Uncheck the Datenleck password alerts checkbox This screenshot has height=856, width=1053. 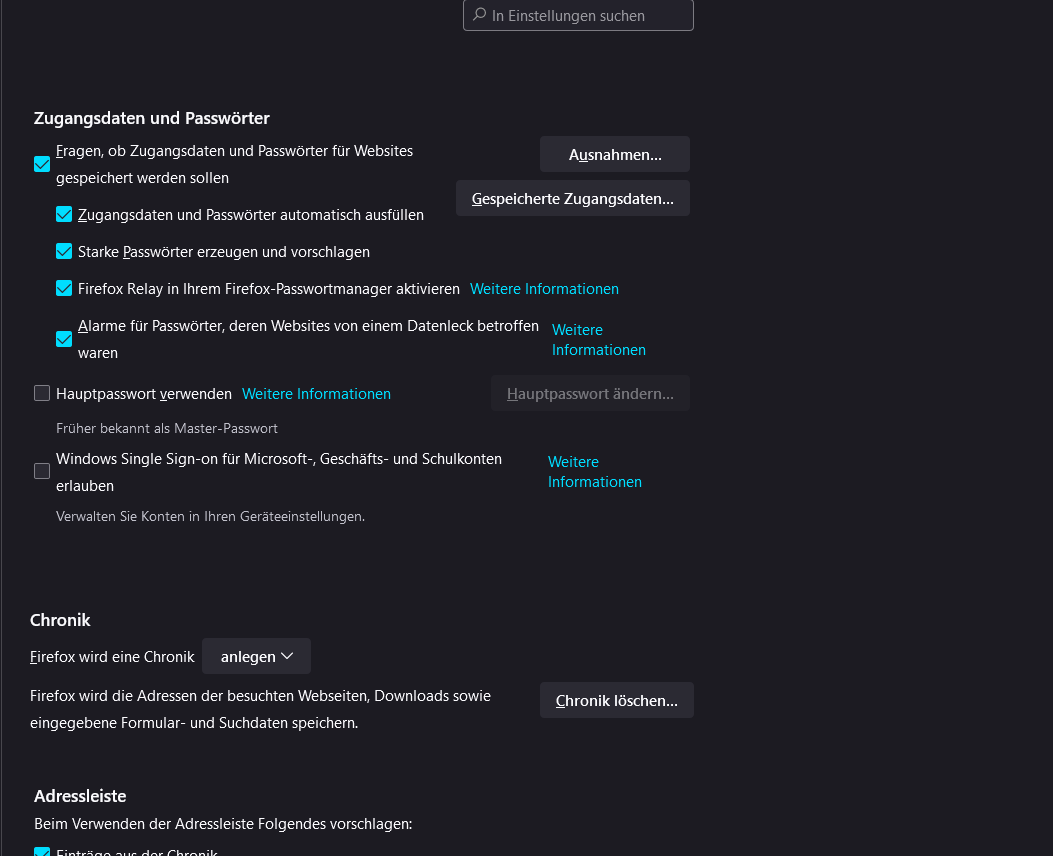[x=64, y=339]
